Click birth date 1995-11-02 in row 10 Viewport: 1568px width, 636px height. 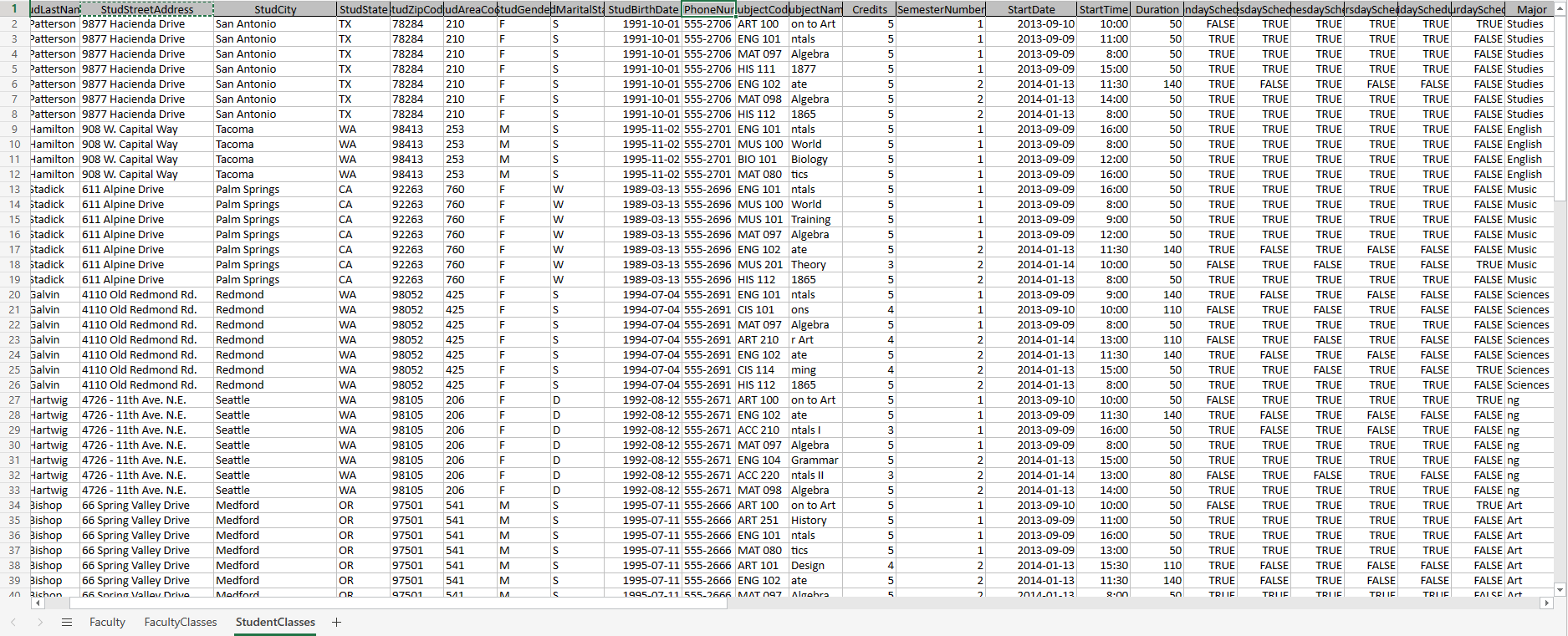[x=643, y=145]
